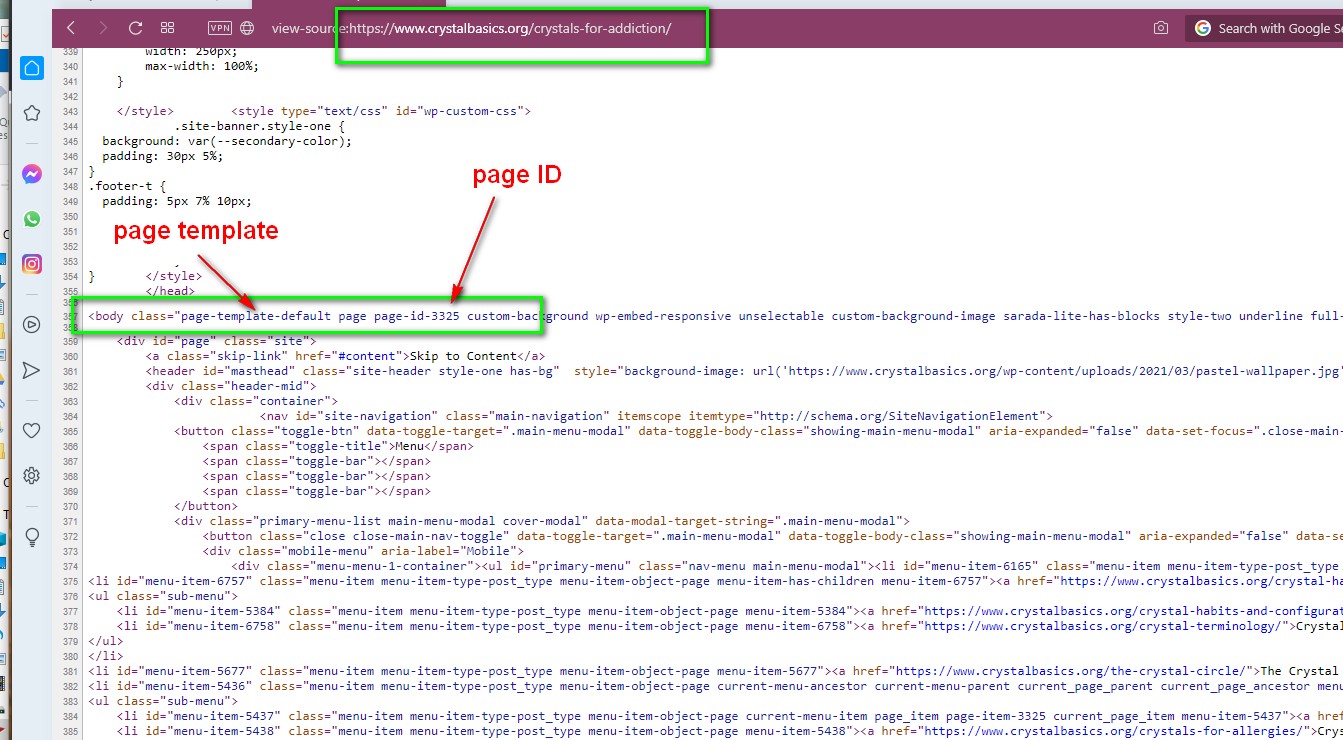
Task: Open site information globe icon
Action: point(247,28)
